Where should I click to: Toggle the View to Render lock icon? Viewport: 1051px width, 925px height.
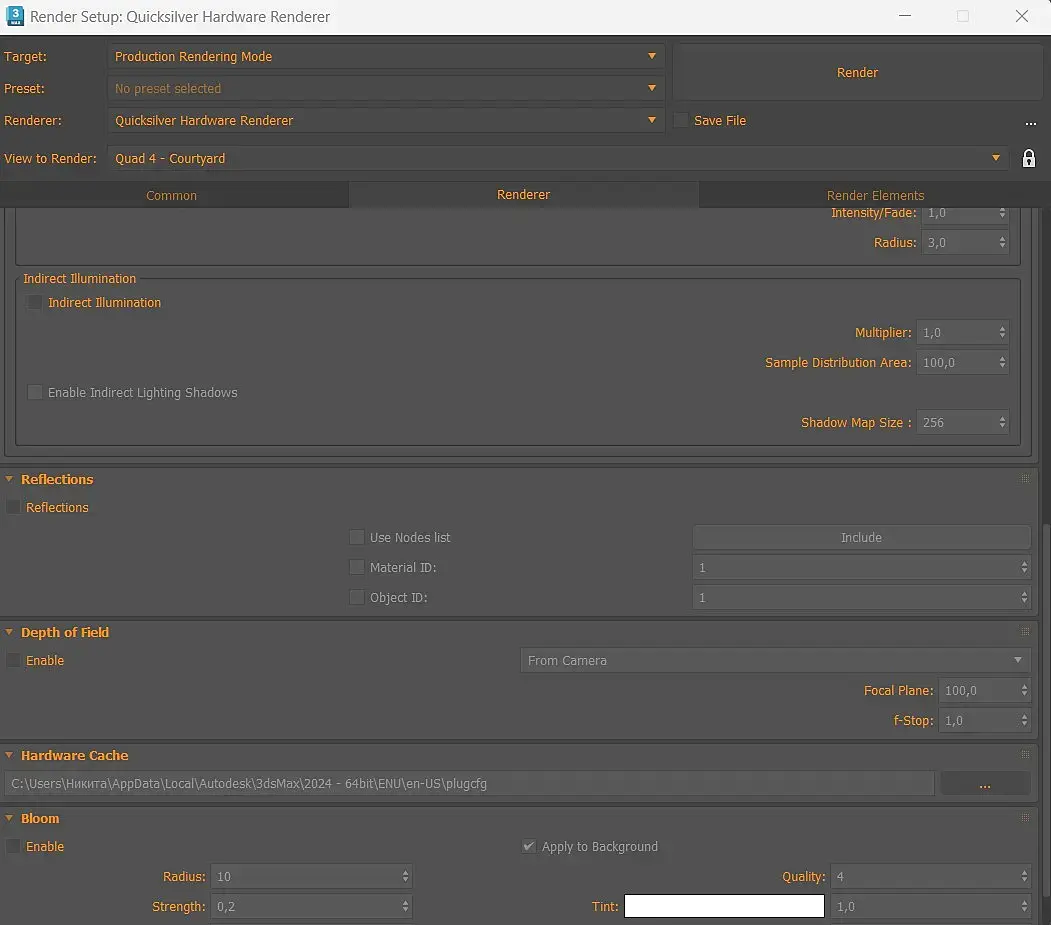(1028, 159)
